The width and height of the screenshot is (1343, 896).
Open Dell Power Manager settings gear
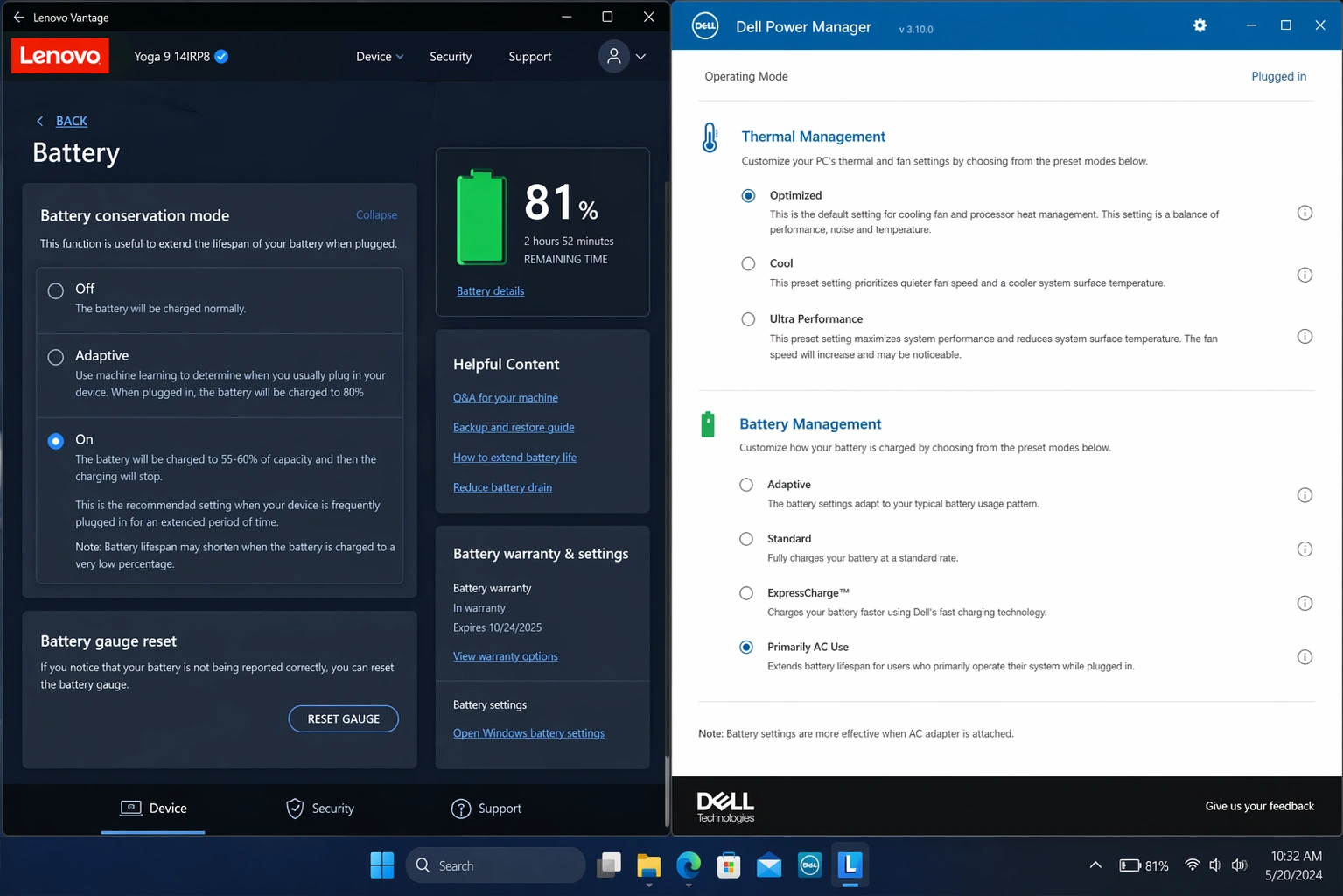(x=1200, y=25)
